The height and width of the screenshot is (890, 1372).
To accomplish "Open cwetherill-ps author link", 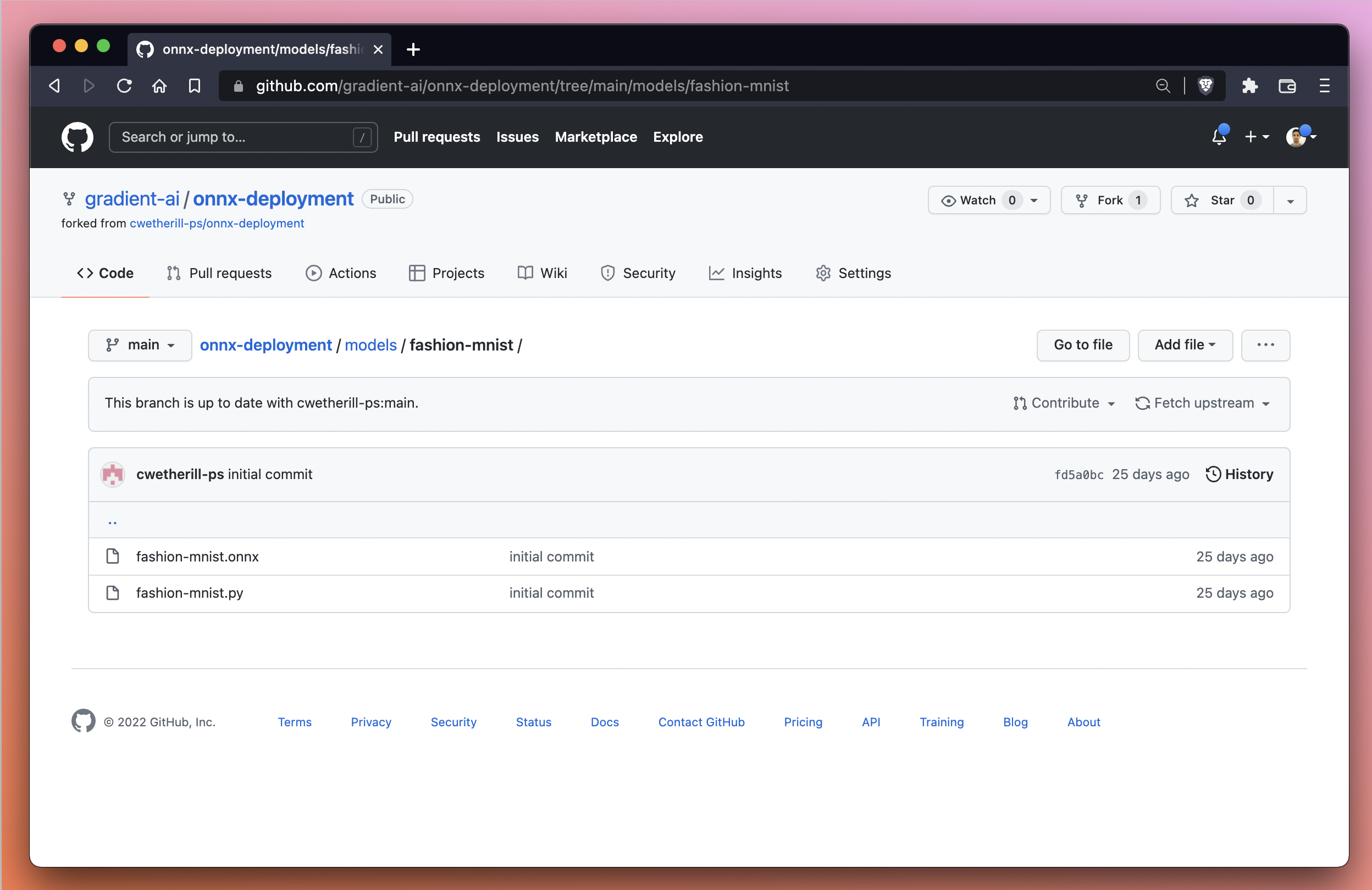I will coord(180,474).
